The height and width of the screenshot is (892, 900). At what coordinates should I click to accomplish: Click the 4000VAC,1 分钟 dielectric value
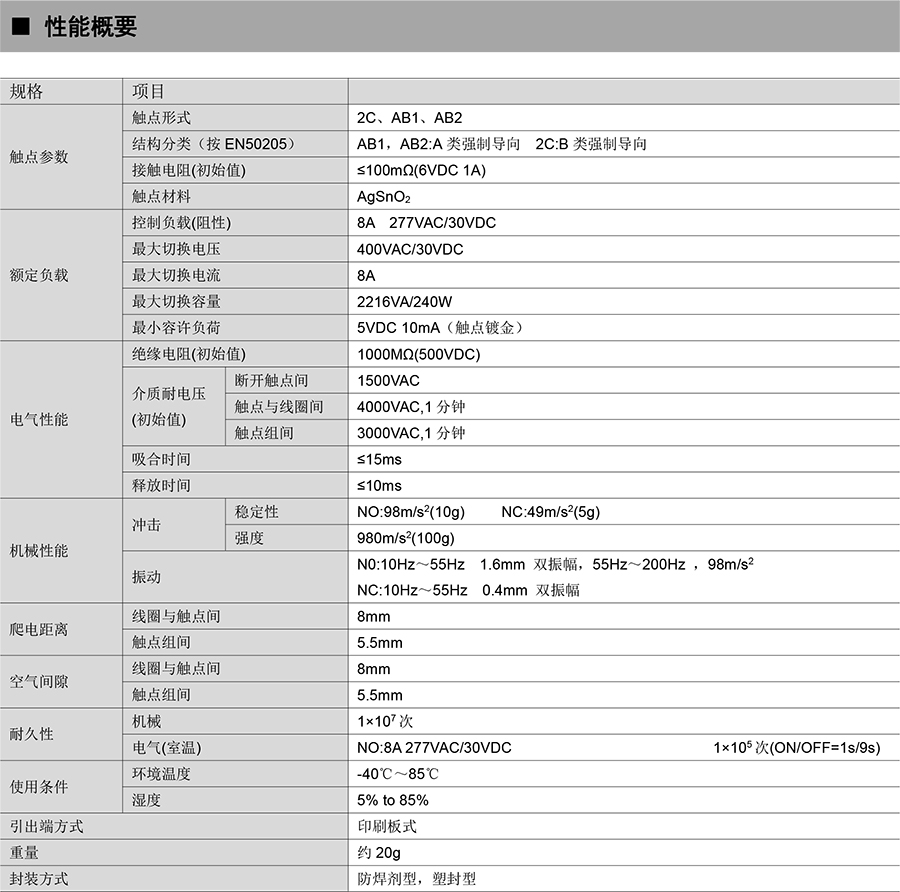coord(411,407)
